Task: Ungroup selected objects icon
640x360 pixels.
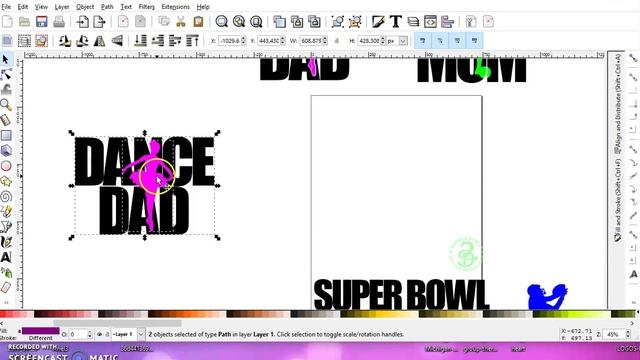Action: pyautogui.click(x=355, y=22)
